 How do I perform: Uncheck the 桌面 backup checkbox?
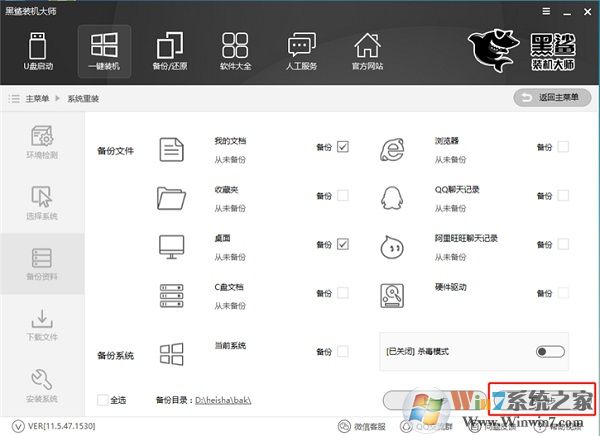point(342,244)
